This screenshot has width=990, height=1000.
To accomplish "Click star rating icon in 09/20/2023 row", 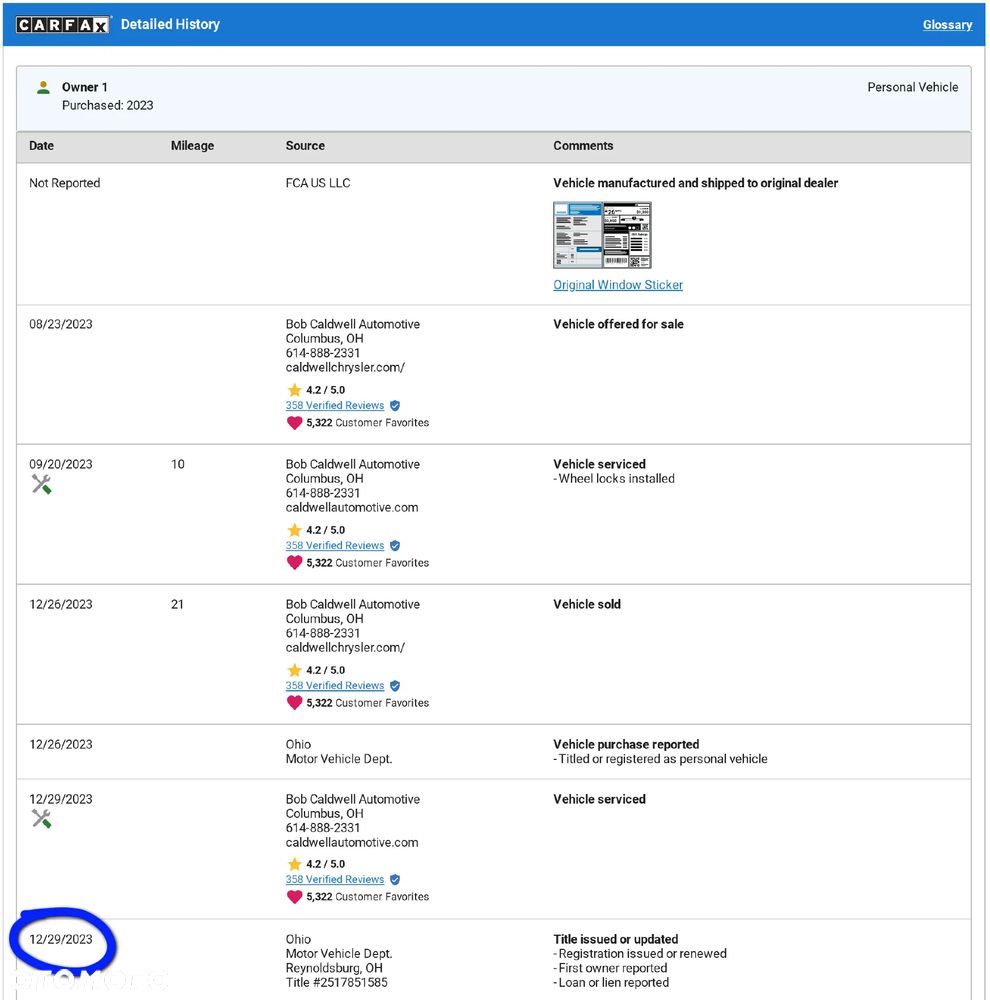I will [x=294, y=530].
